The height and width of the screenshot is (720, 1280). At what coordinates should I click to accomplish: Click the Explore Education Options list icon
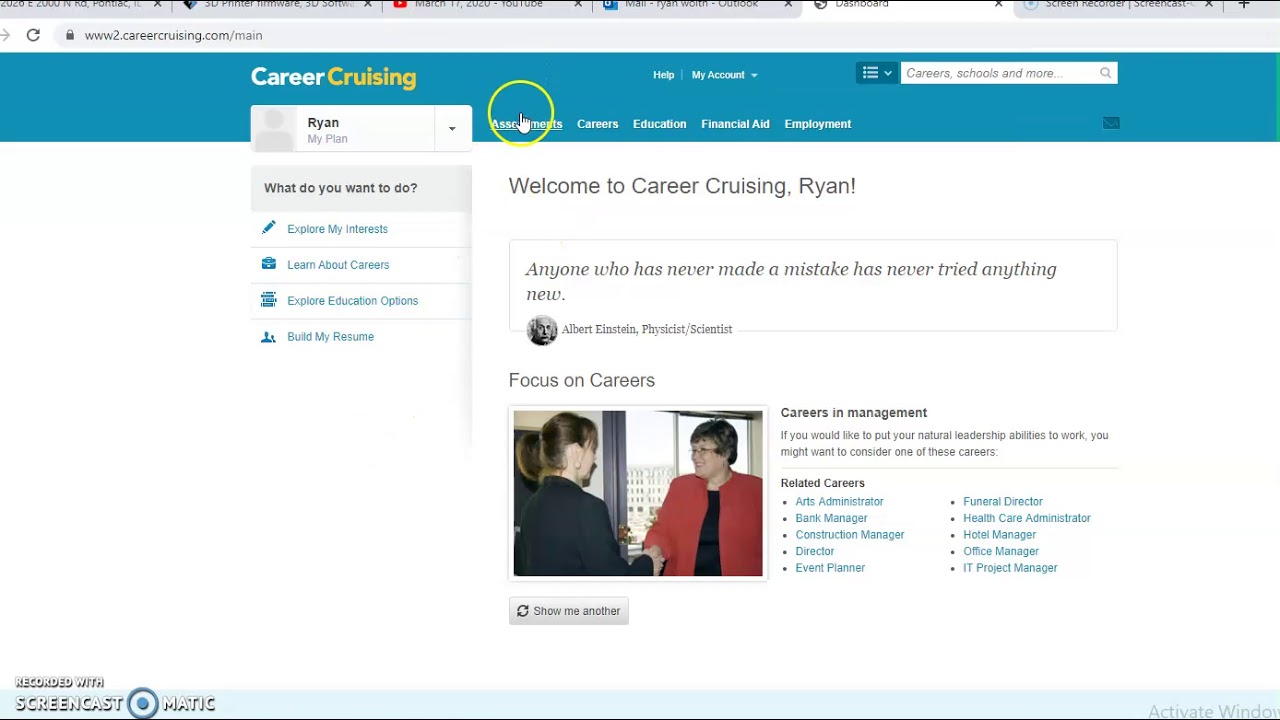click(x=268, y=300)
